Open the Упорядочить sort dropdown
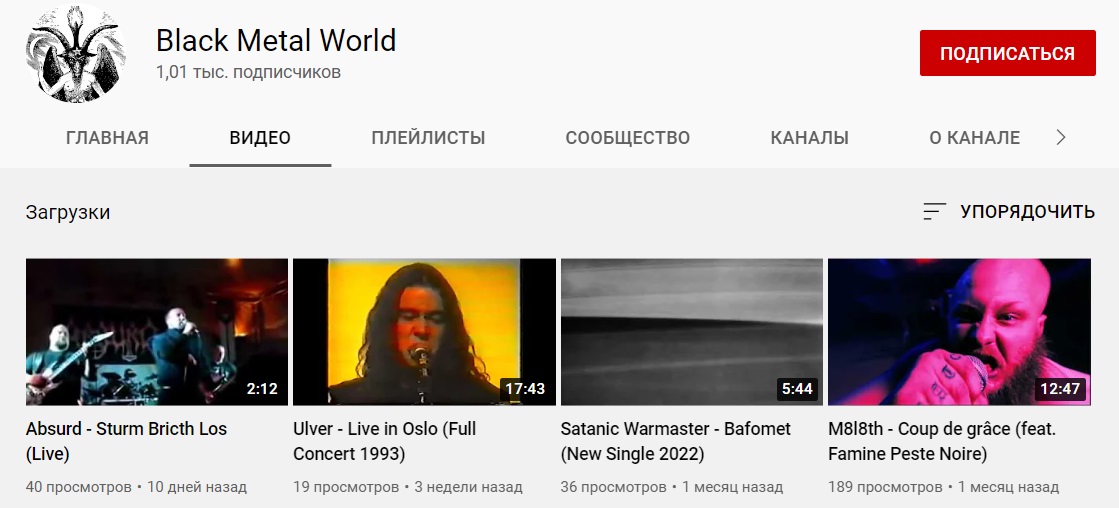Image resolution: width=1119 pixels, height=508 pixels. point(1008,212)
